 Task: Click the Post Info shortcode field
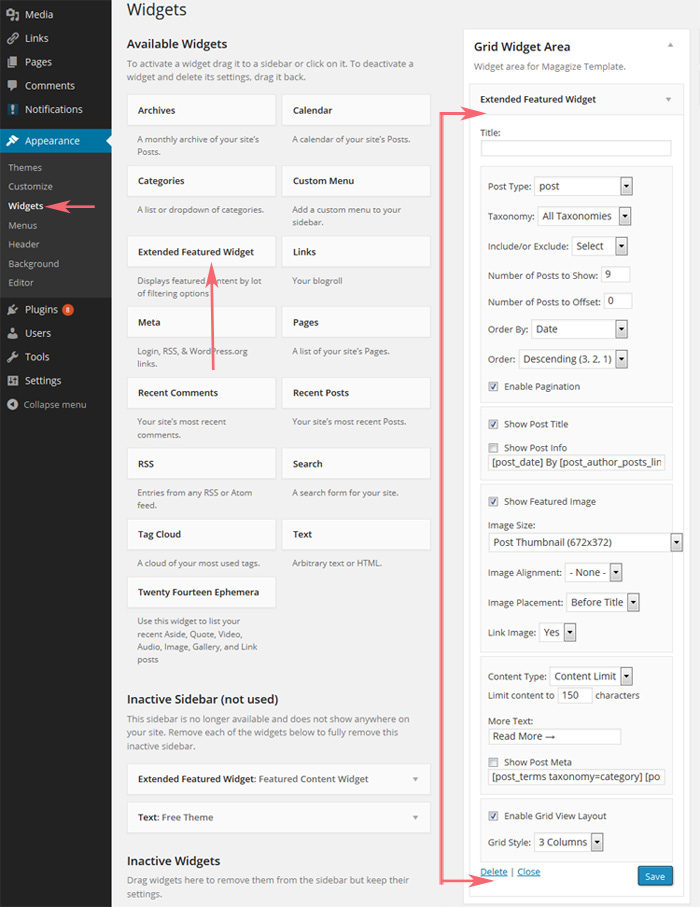(576, 462)
